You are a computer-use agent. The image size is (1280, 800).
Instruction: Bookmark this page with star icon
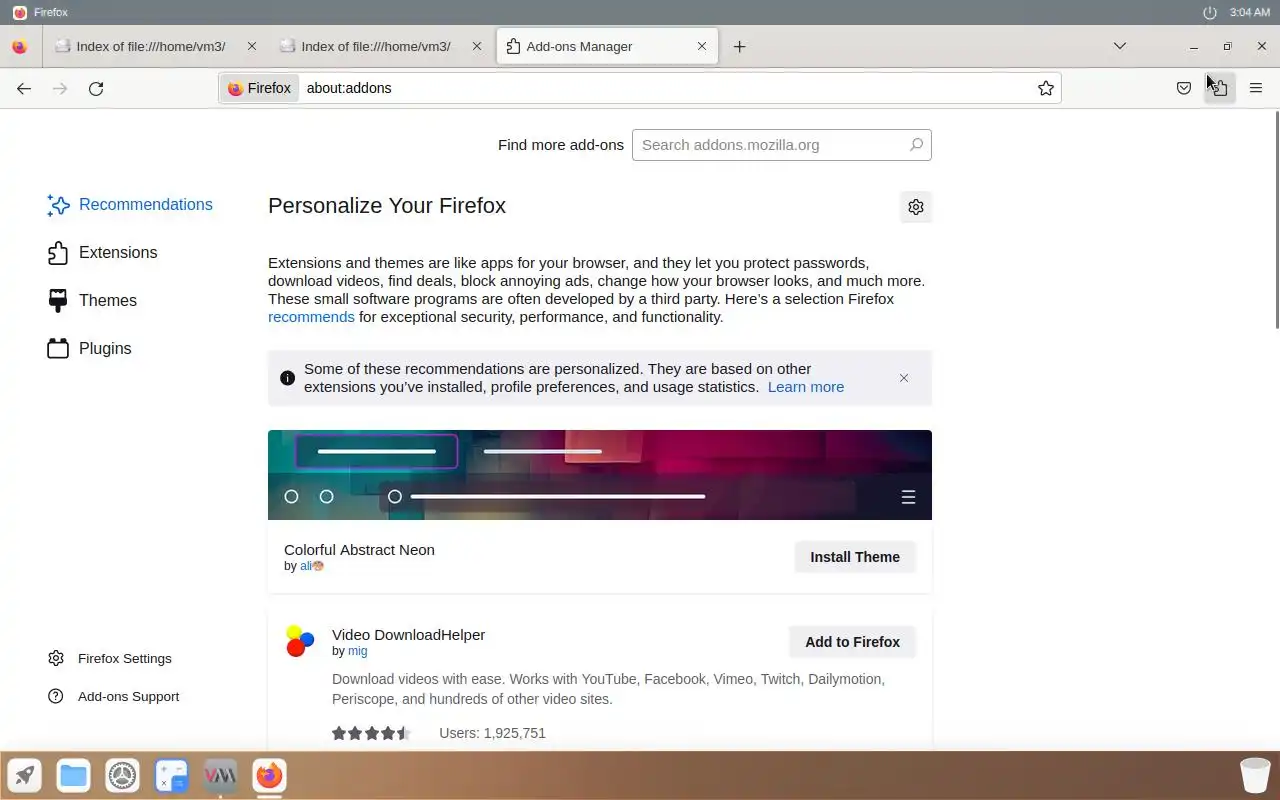(1046, 88)
